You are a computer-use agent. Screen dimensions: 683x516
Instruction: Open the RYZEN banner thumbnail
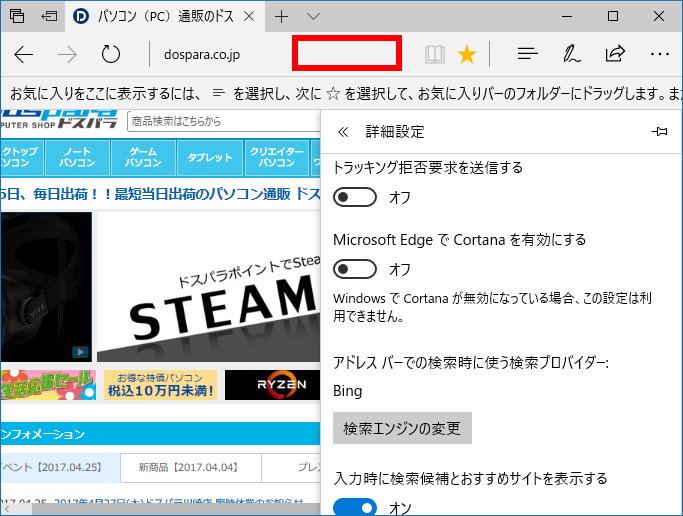(270, 385)
